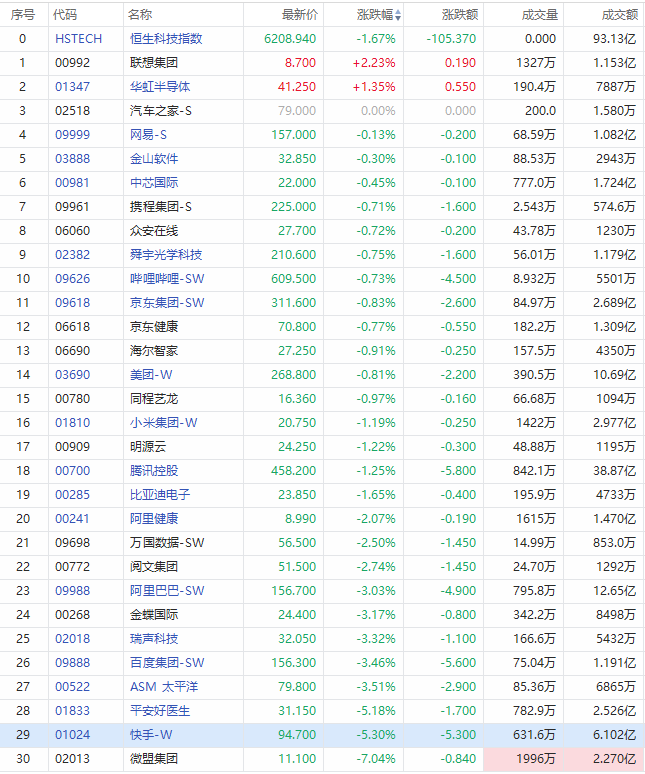Open stock code 00700 link
Viewport: 645px width, 774px height.
pos(73,471)
